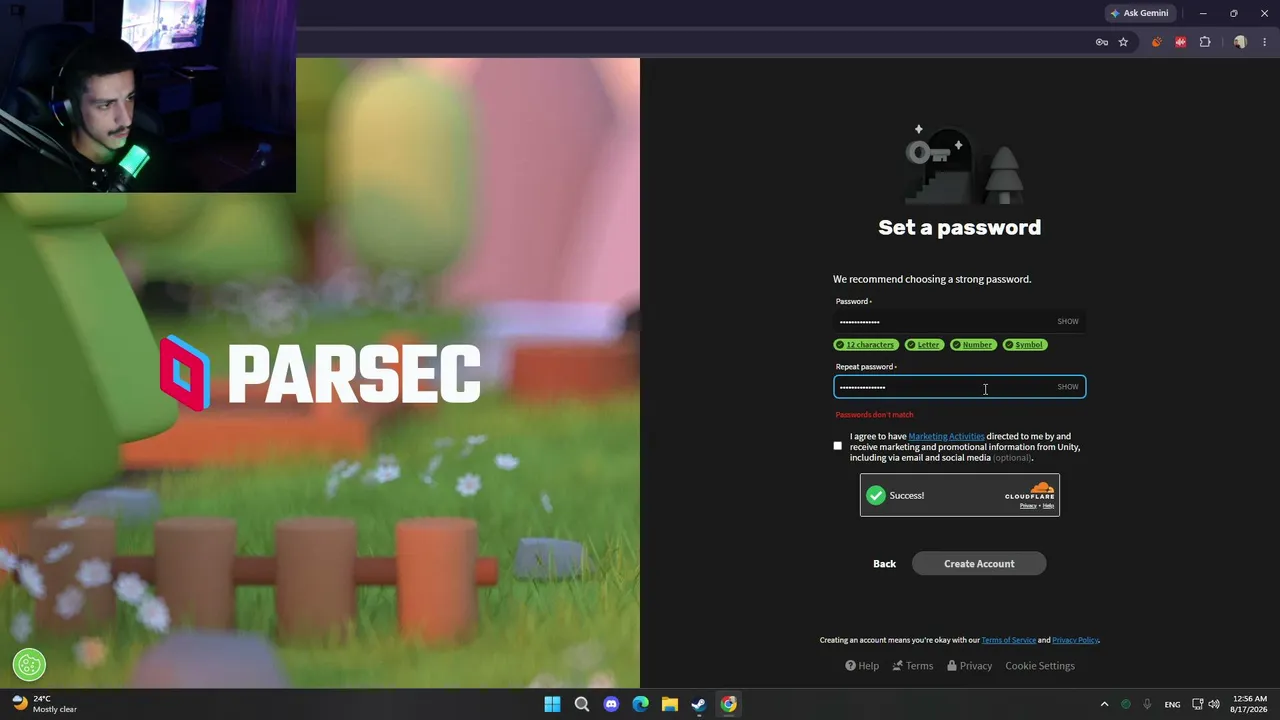Click Ask Gemini button

pyautogui.click(x=1139, y=13)
